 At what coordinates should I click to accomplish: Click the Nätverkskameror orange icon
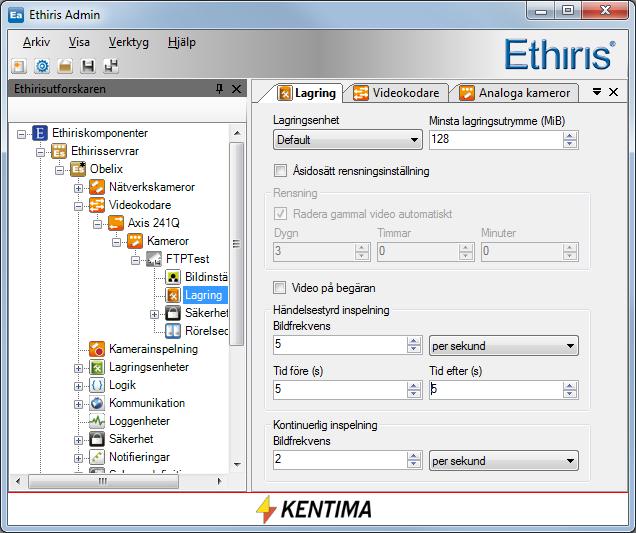click(97, 187)
